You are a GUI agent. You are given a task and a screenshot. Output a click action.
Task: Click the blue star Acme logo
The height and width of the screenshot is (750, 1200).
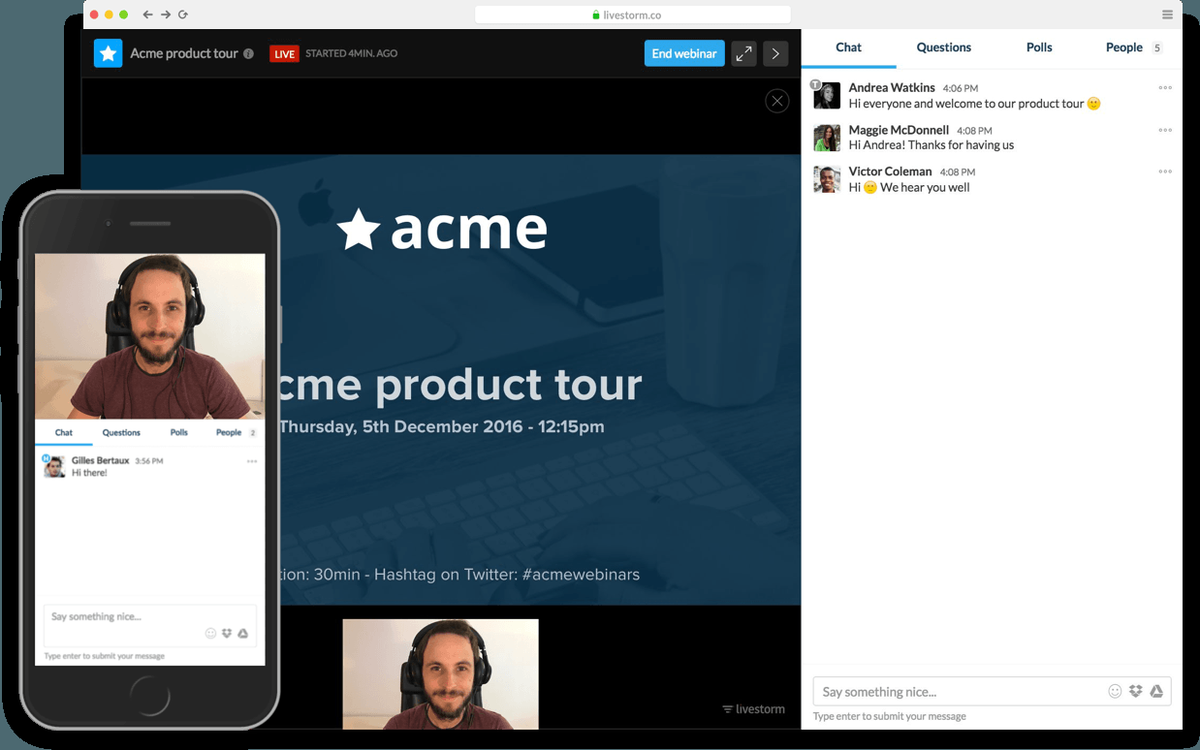108,53
